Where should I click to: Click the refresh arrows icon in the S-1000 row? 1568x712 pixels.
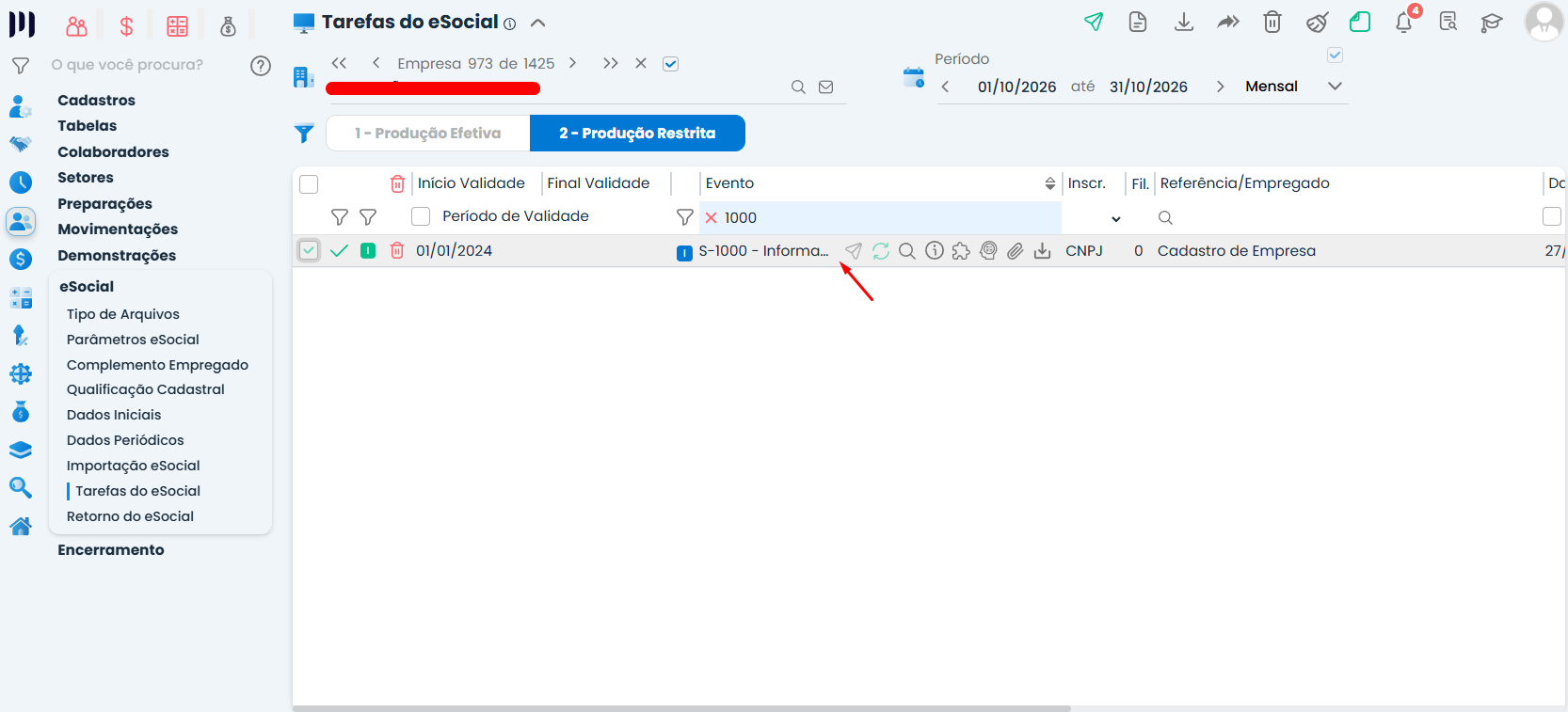(x=881, y=251)
